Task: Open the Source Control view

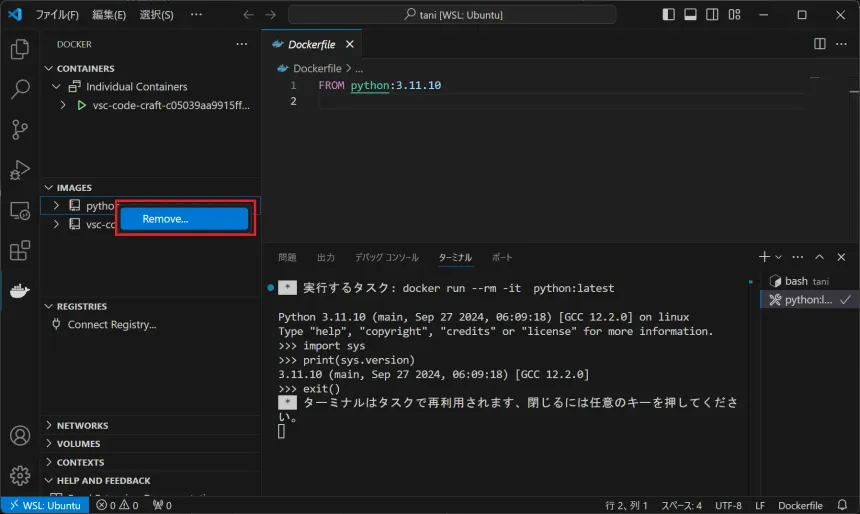Action: 19,130
